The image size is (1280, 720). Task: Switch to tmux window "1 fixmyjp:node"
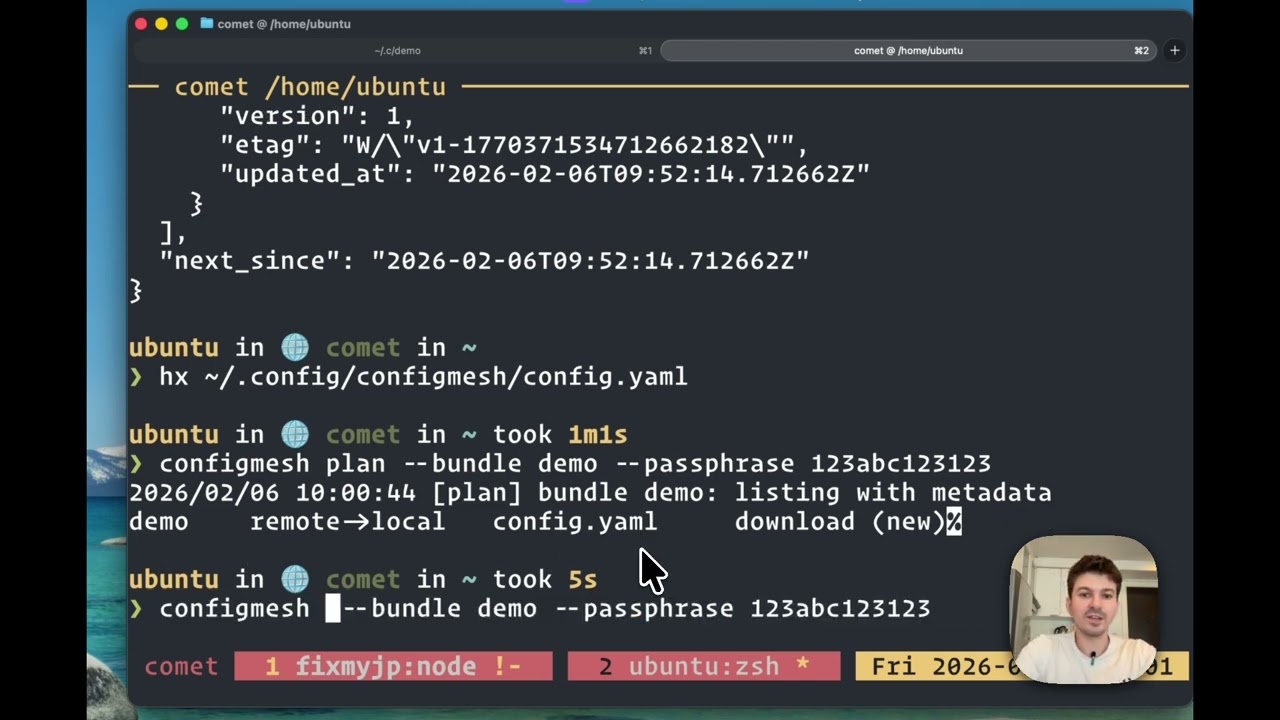(x=393, y=666)
